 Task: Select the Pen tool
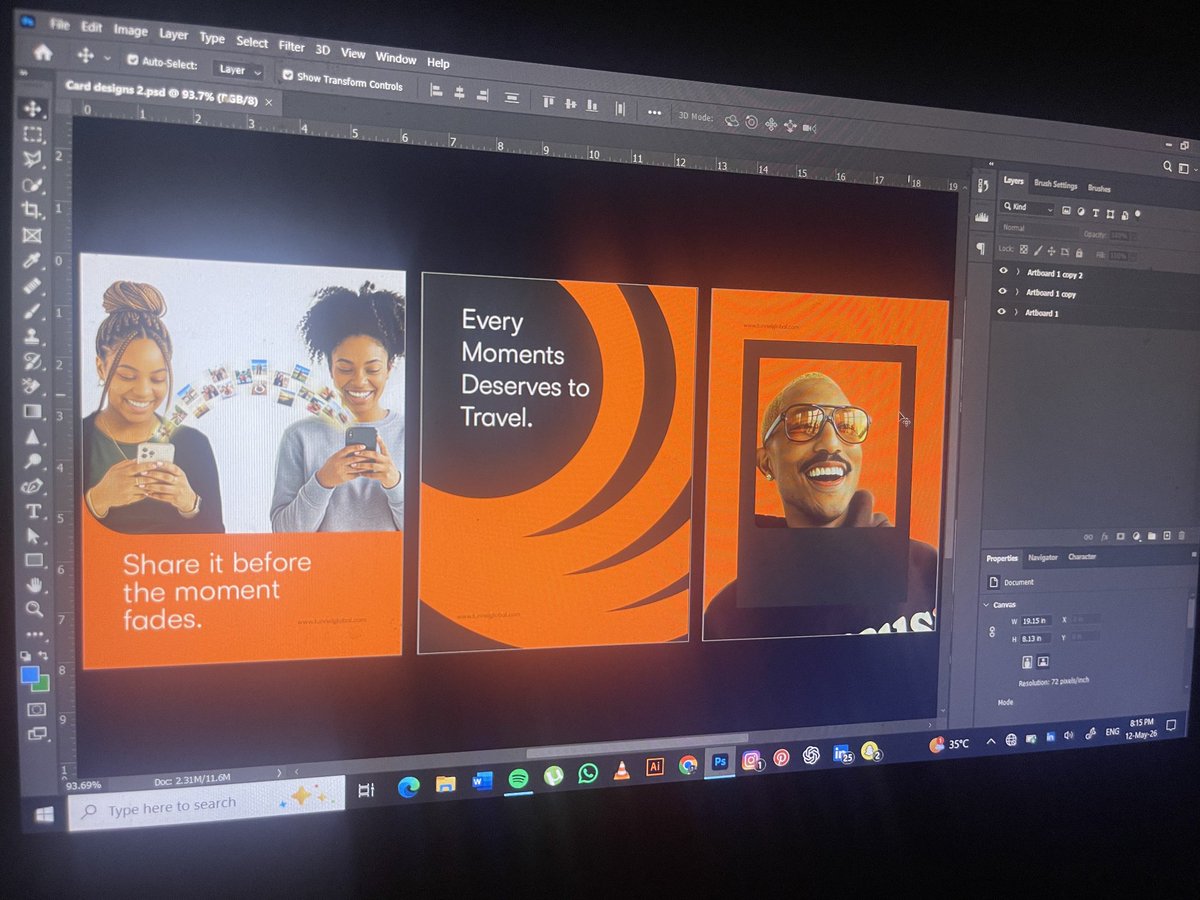33,486
